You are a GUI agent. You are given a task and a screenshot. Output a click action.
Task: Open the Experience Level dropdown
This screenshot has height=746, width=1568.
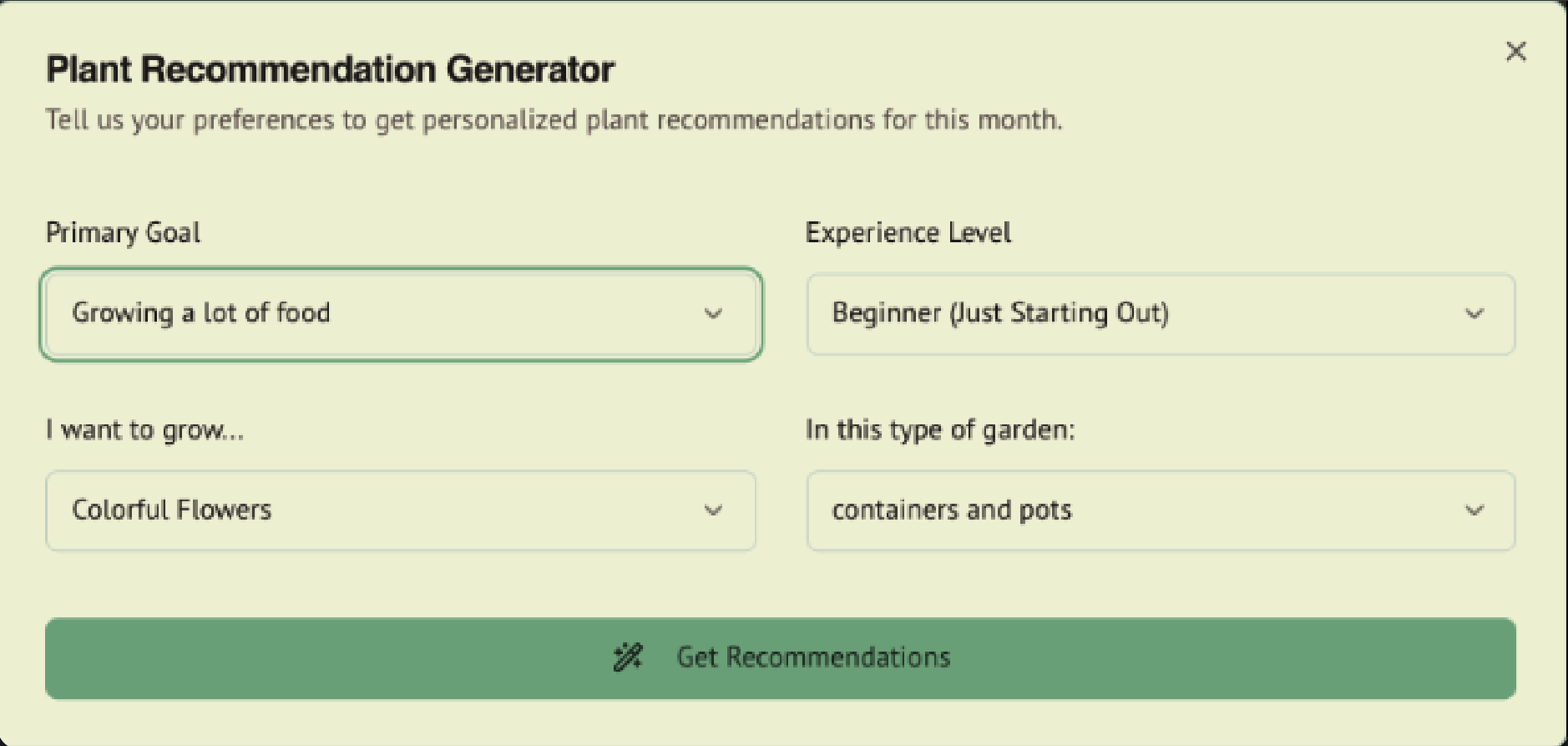[1161, 314]
